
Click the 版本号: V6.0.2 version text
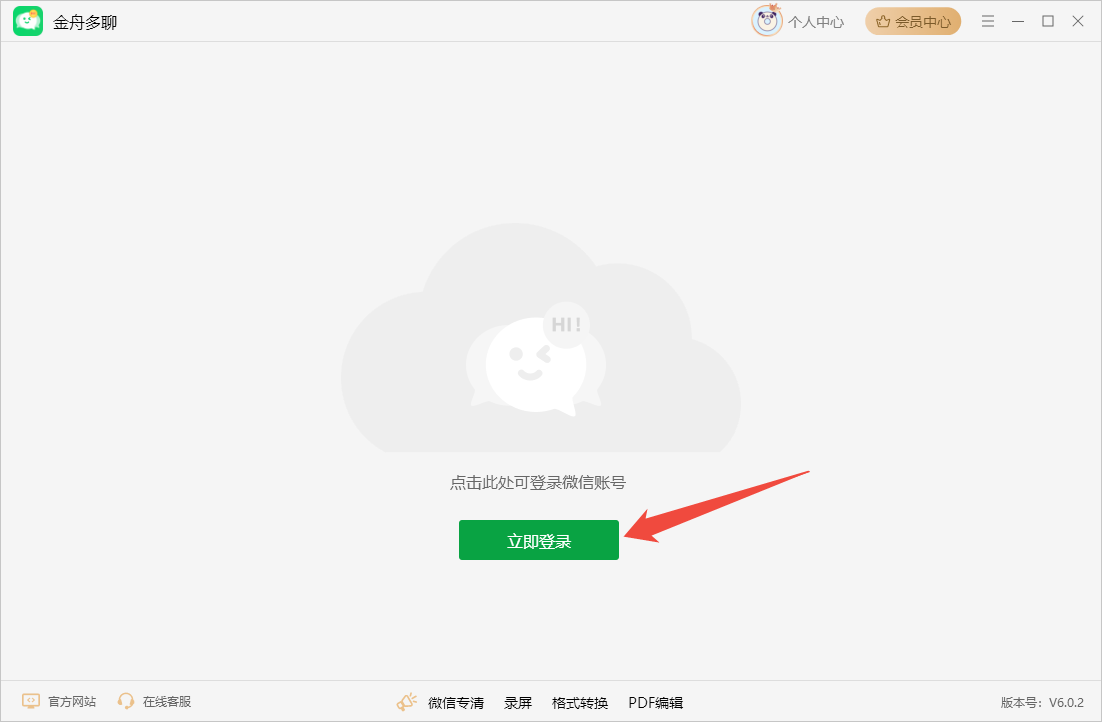coord(1042,702)
